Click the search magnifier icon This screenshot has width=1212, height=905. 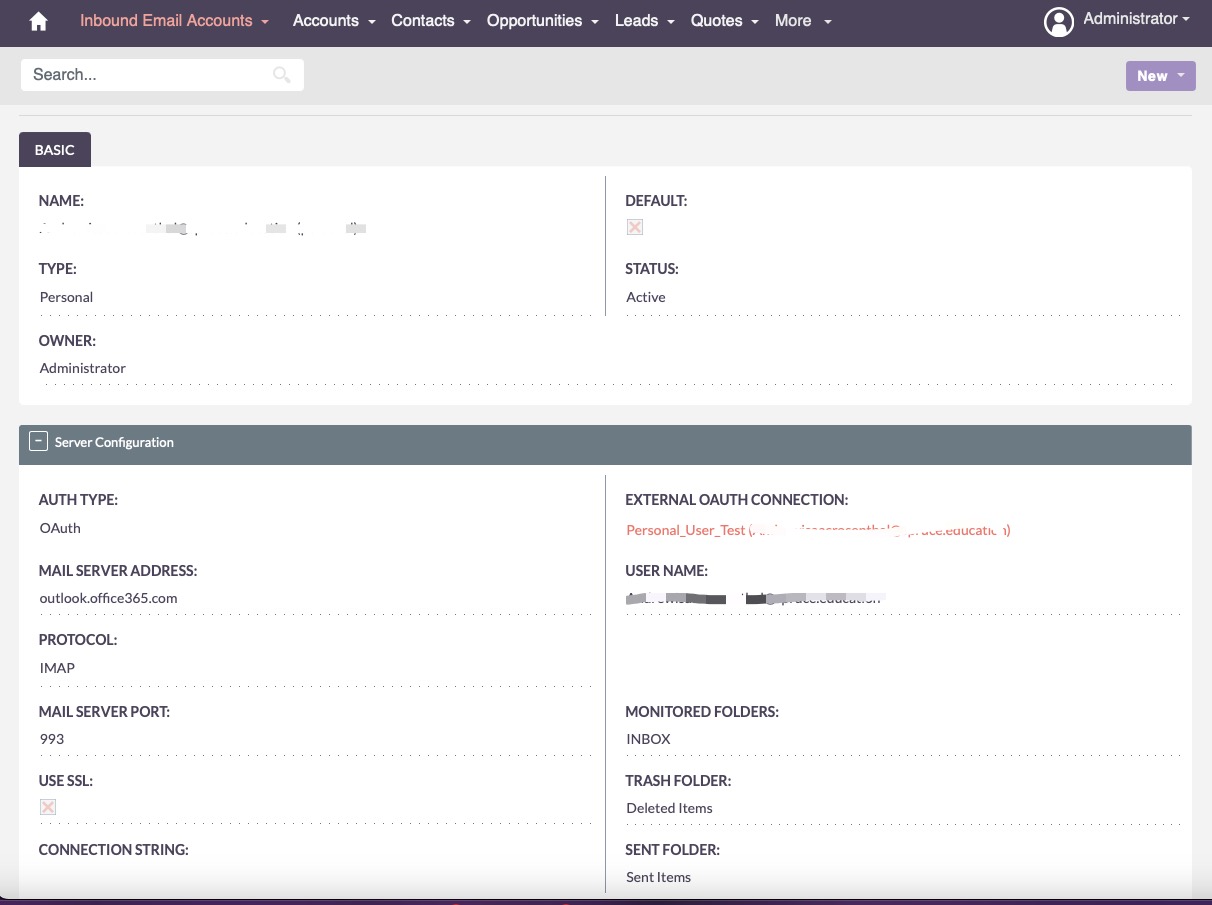[282, 75]
